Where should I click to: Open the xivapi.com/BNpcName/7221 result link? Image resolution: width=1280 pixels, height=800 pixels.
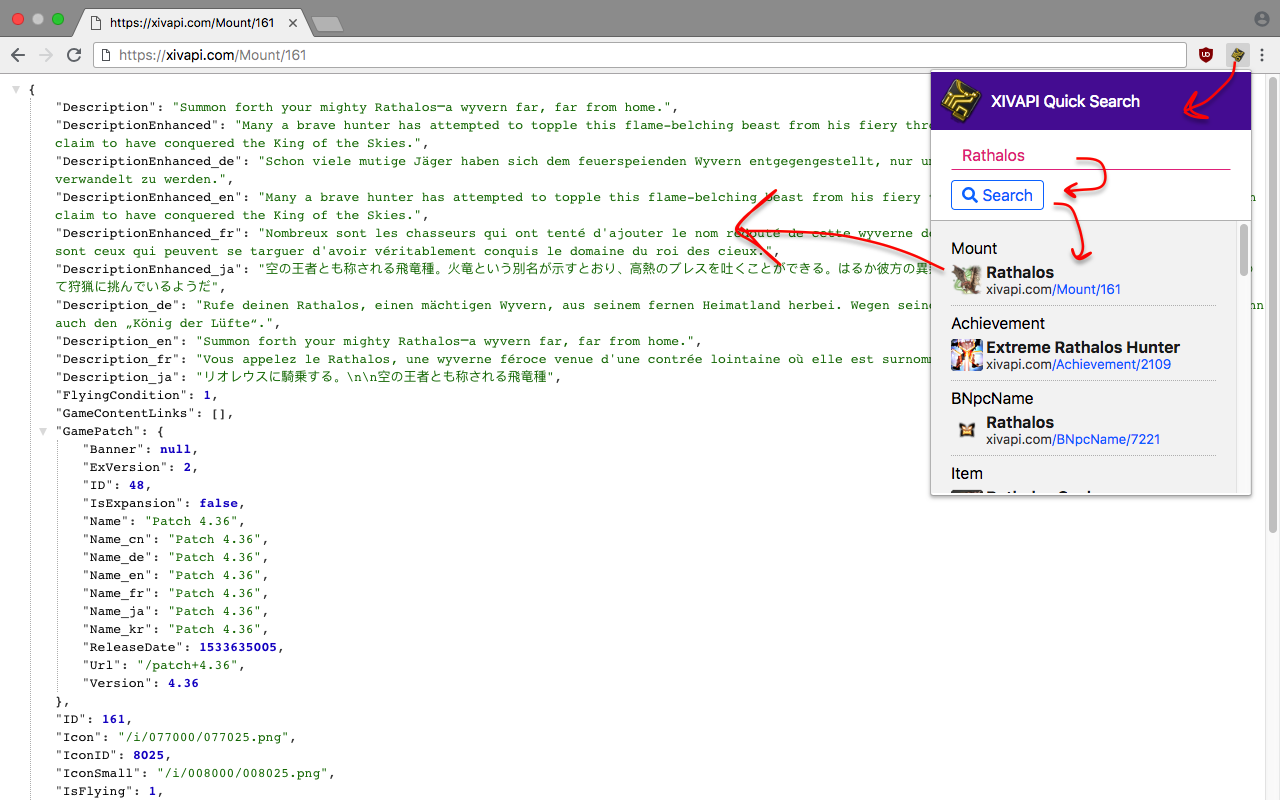coord(1073,440)
